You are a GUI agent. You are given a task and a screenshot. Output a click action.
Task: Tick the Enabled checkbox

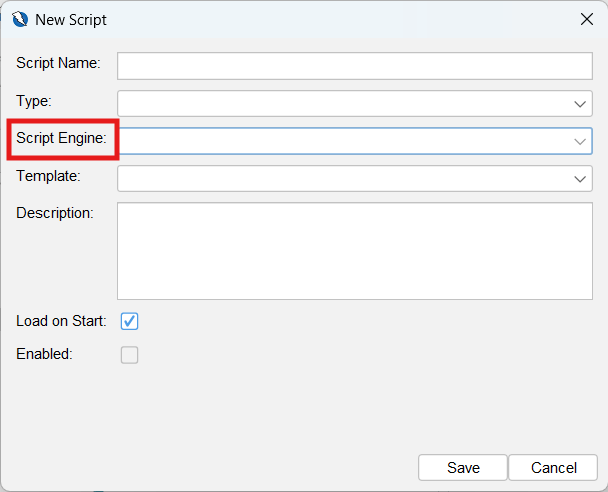(x=129, y=354)
